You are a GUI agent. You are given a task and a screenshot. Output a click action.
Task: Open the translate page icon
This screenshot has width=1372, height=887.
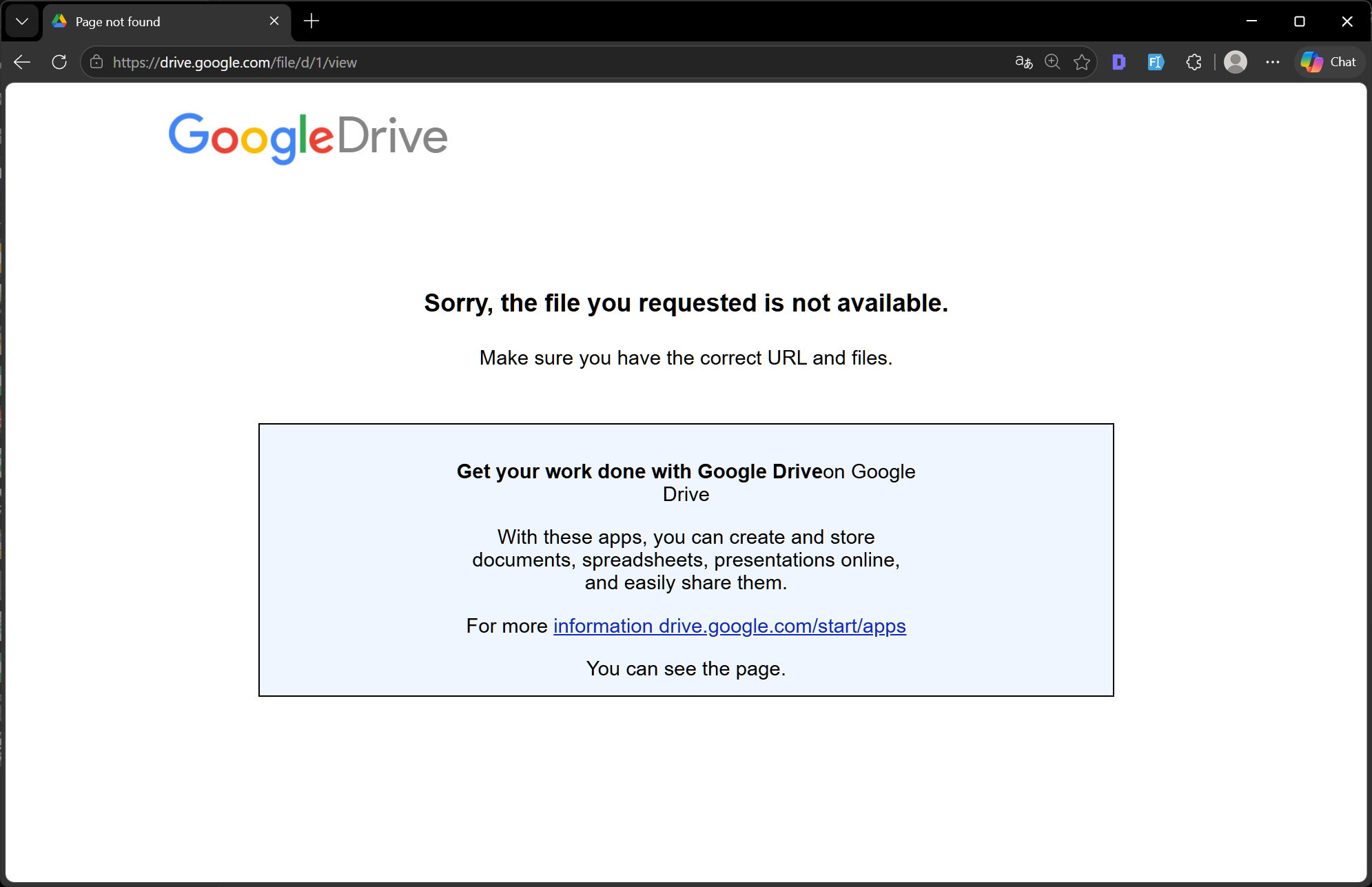(x=1024, y=62)
